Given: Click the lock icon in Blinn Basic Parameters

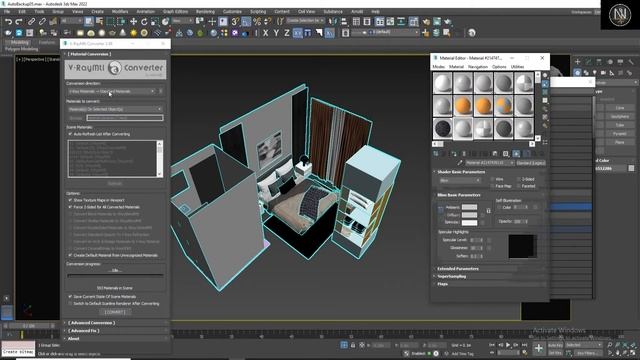Looking at the screenshot, I should click(x=488, y=211).
